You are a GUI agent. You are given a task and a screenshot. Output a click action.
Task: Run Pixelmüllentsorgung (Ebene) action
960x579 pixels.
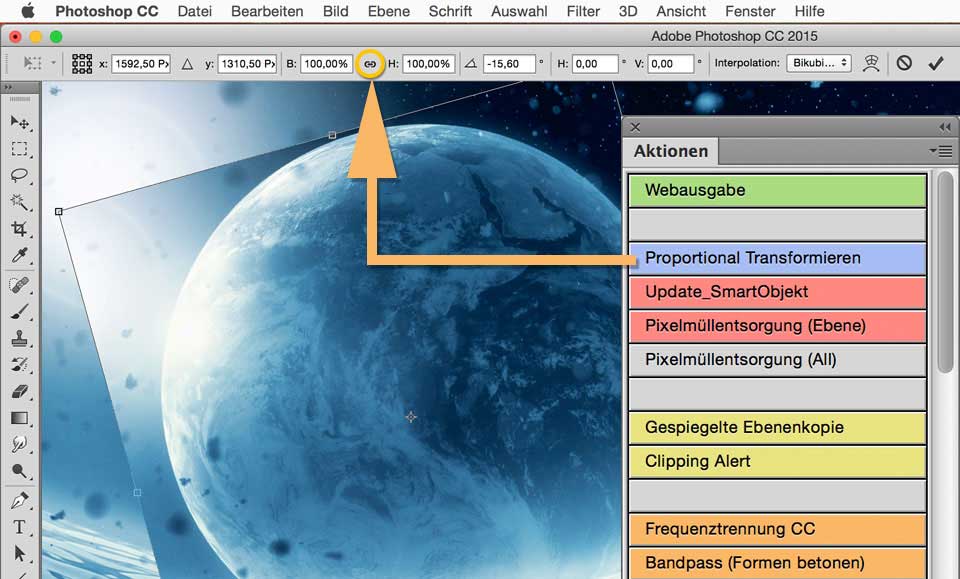[777, 326]
